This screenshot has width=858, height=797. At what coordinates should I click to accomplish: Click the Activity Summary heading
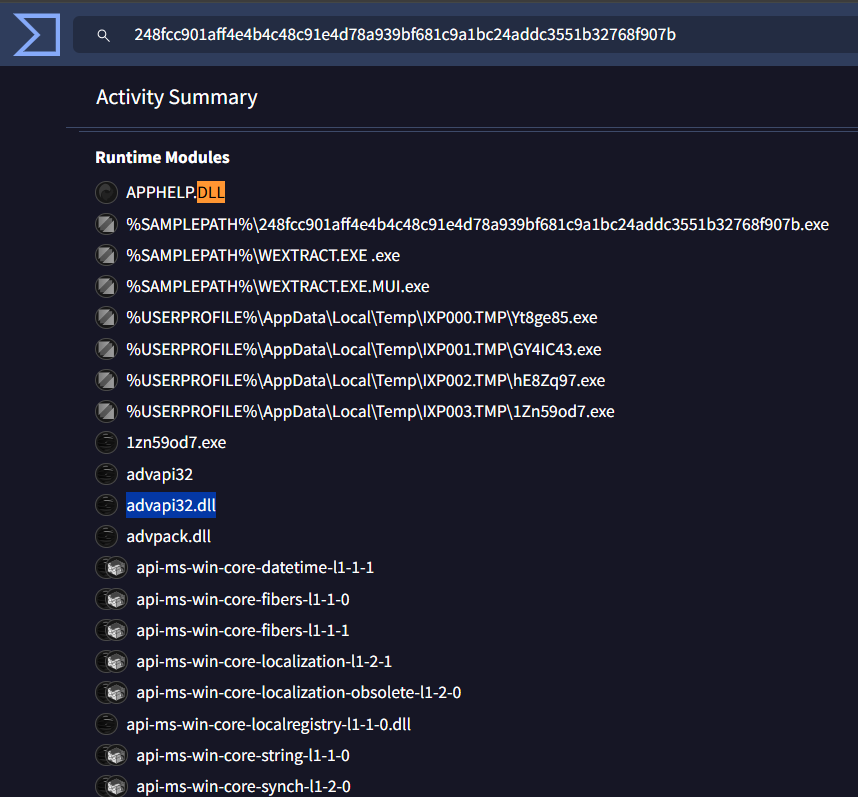[177, 97]
